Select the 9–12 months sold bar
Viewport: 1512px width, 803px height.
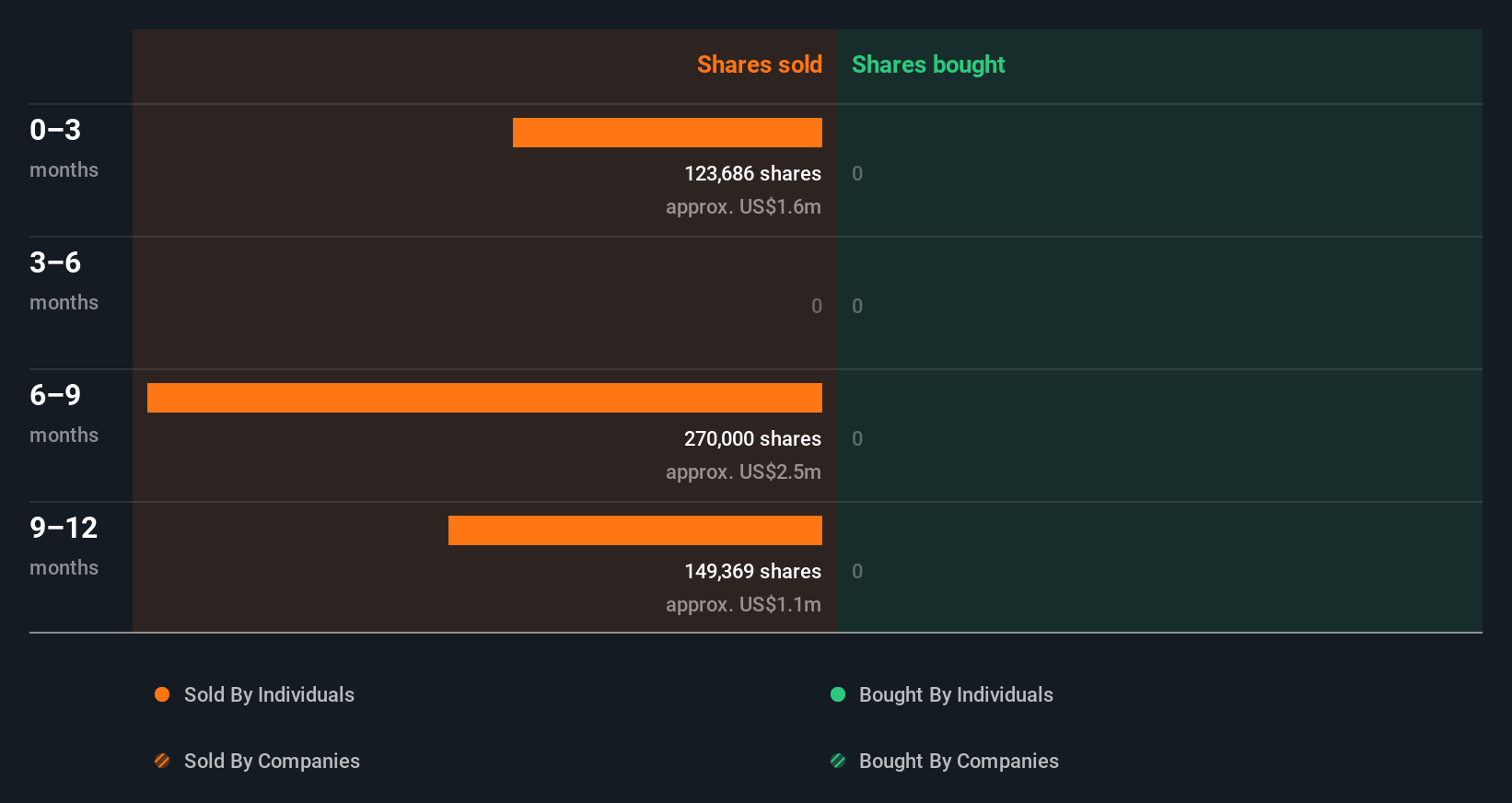(635, 530)
